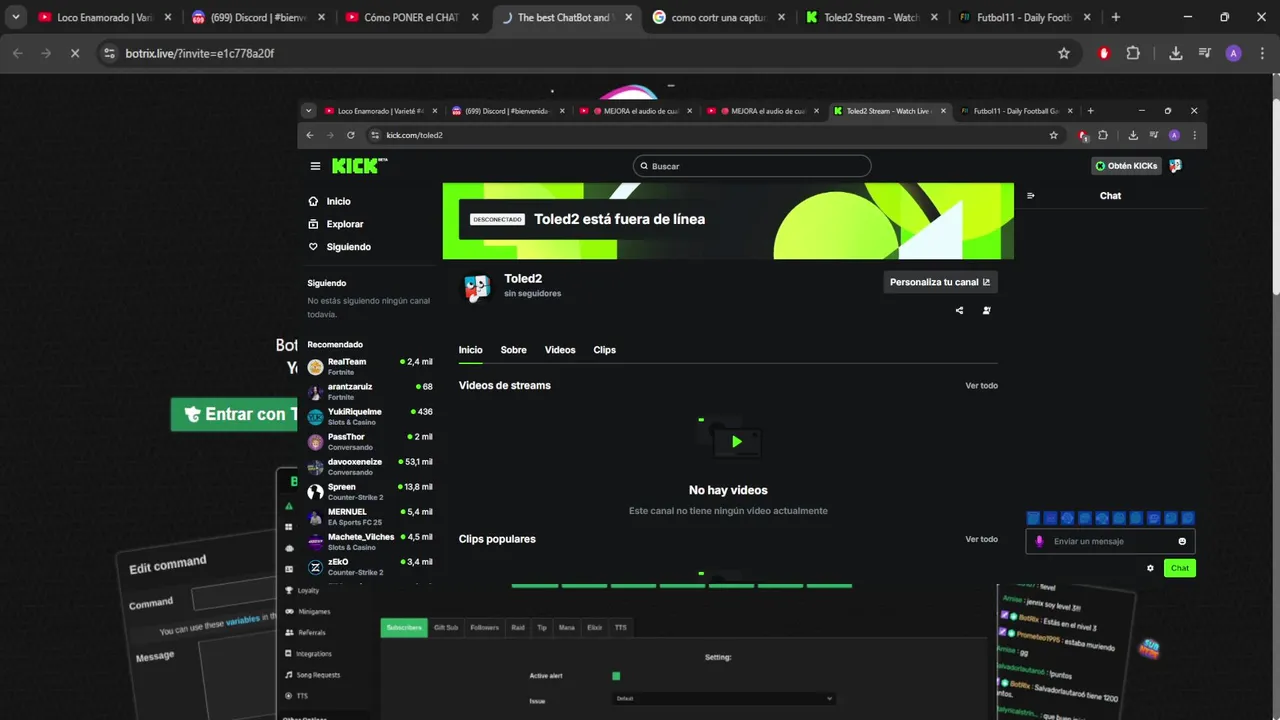
Task: Switch to outer Toled2 Stream tab
Action: pyautogui.click(x=871, y=17)
